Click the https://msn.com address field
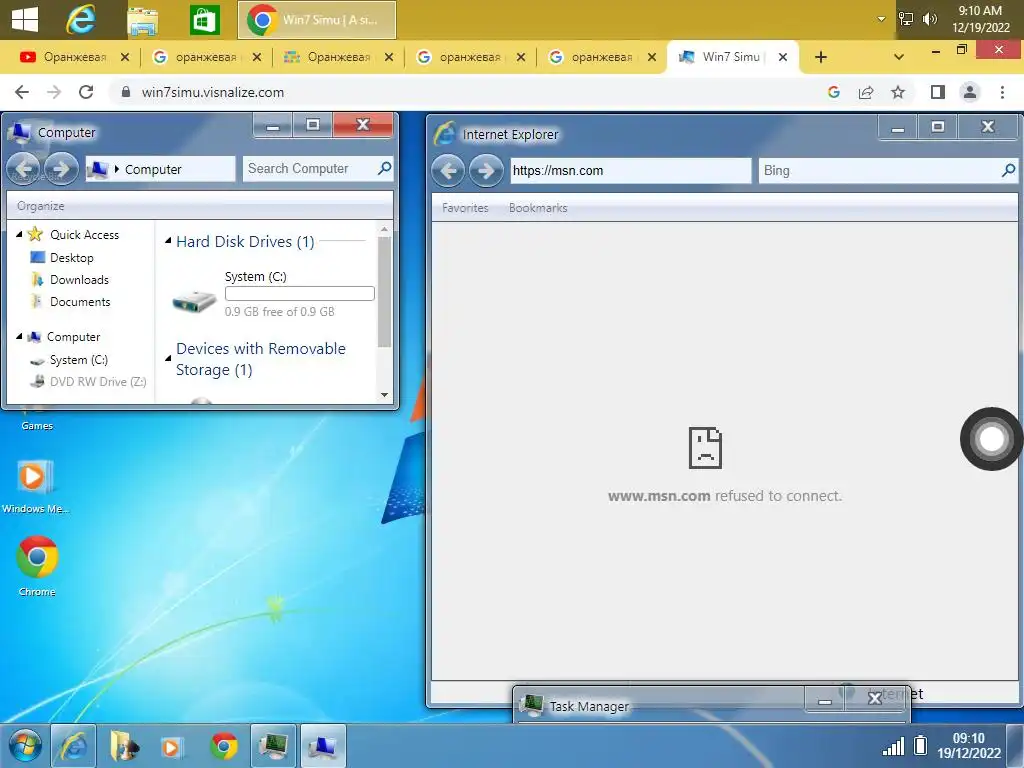The height and width of the screenshot is (768, 1024). [631, 170]
